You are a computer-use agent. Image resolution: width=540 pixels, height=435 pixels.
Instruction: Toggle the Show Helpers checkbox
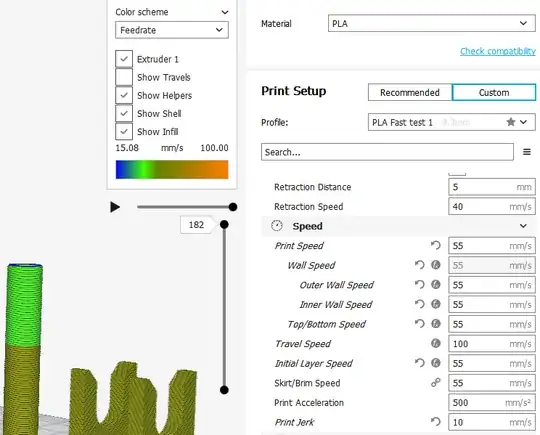[124, 95]
